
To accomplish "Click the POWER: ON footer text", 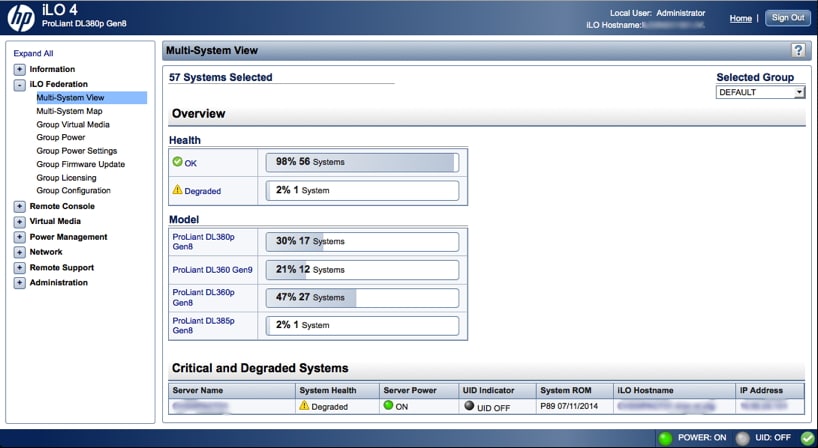I will pyautogui.click(x=702, y=438).
